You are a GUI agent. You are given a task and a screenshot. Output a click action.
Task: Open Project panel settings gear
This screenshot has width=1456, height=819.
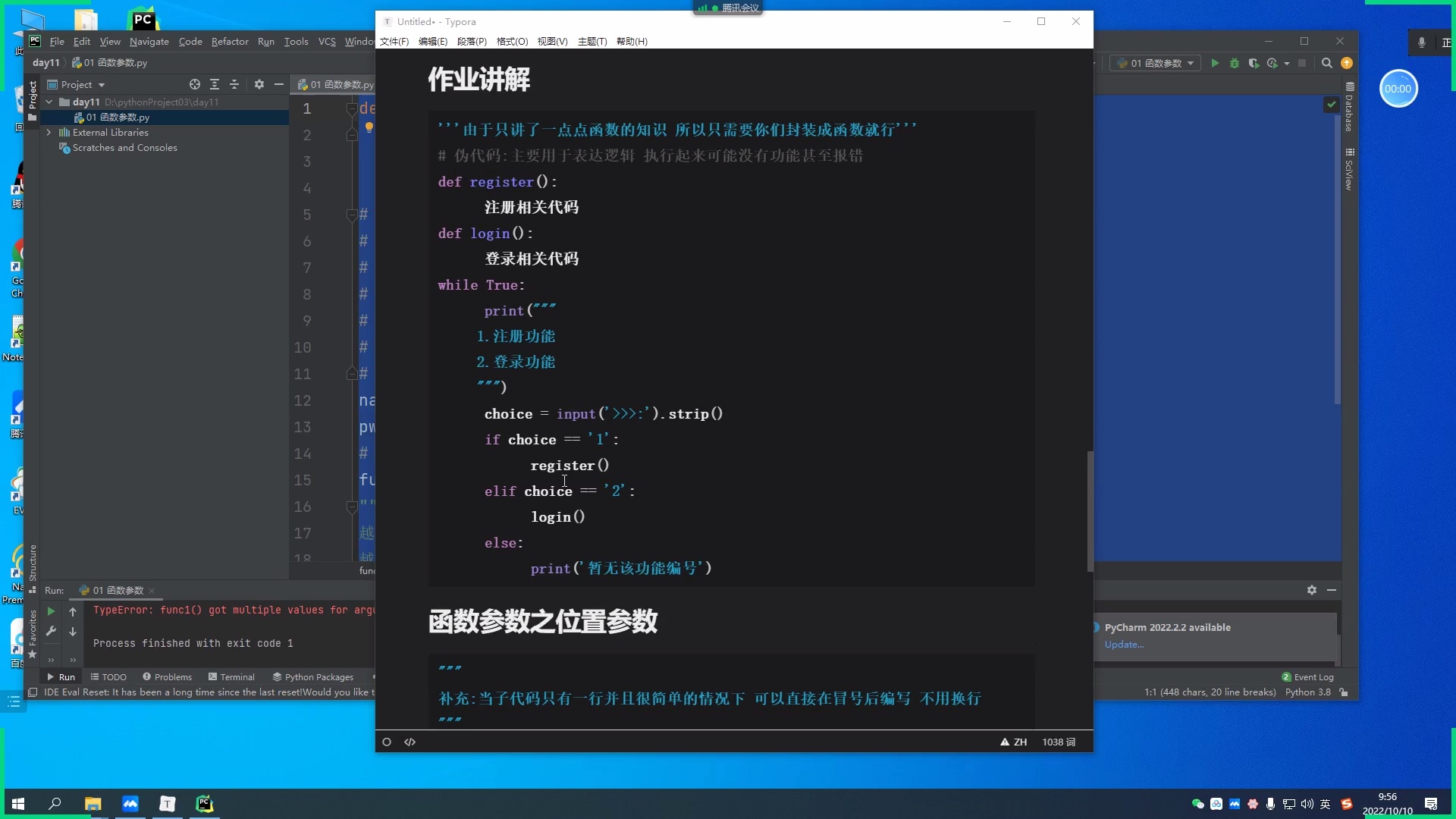point(260,84)
